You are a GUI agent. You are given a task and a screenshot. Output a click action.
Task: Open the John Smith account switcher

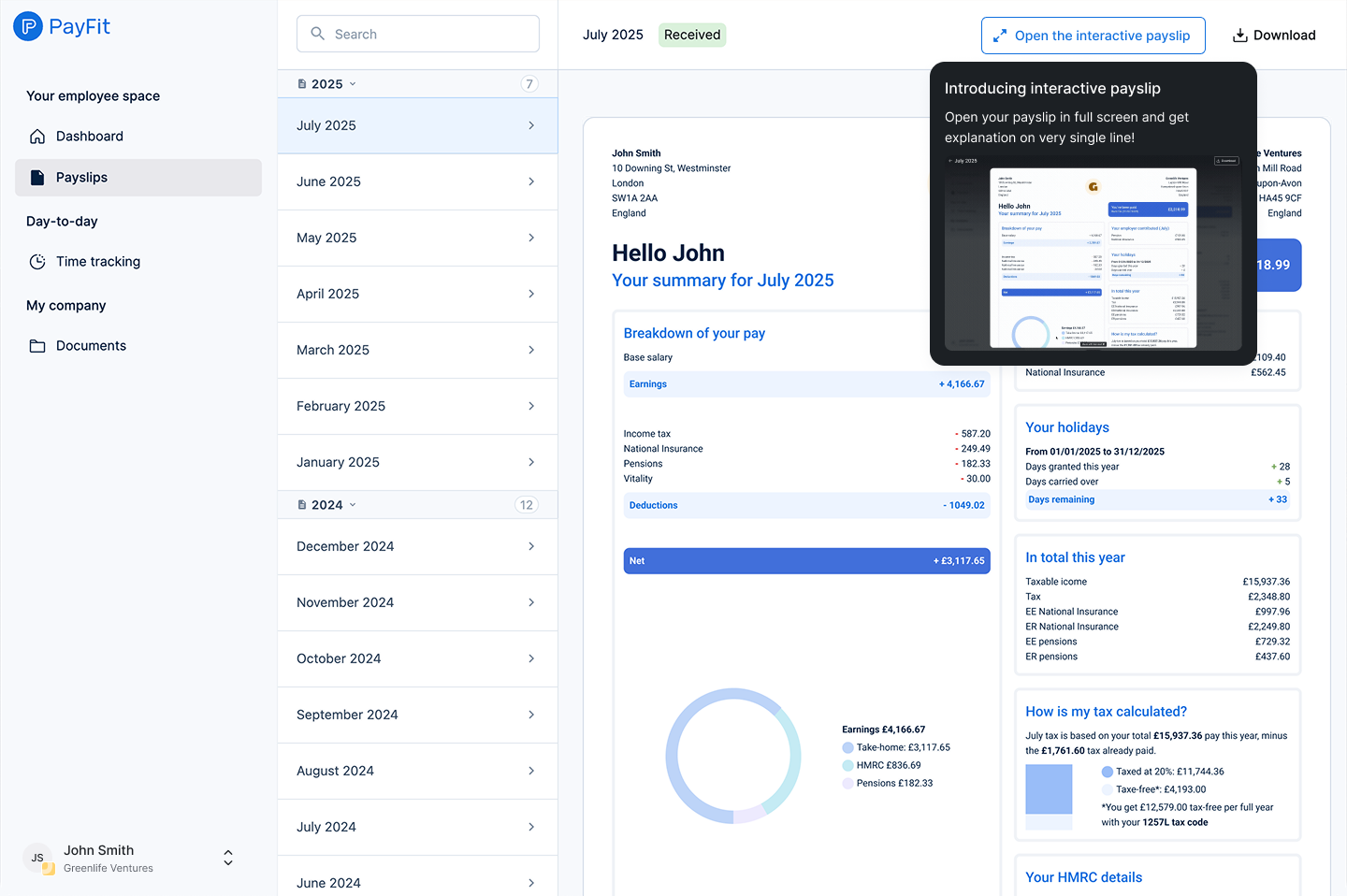(227, 858)
